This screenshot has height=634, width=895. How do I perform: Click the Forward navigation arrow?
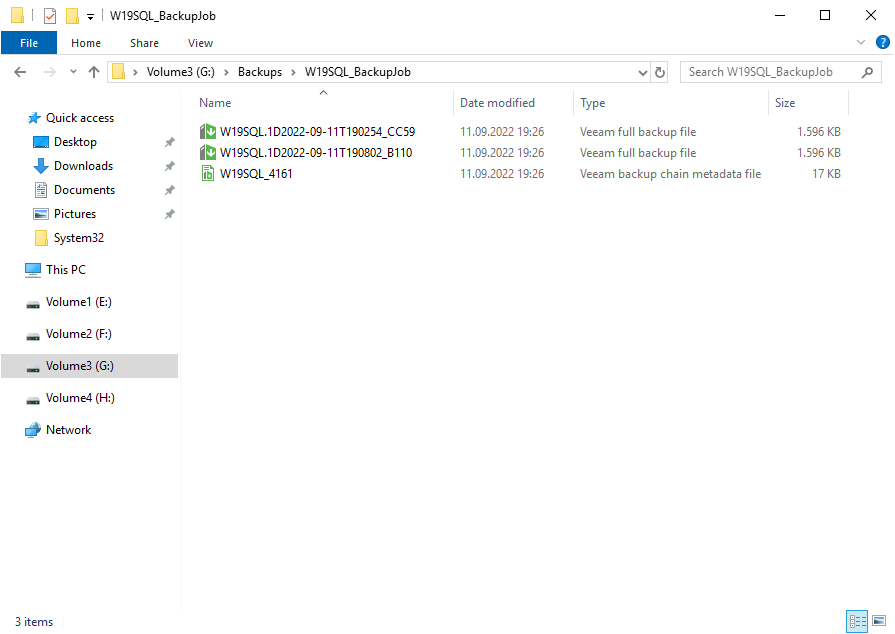(x=50, y=72)
